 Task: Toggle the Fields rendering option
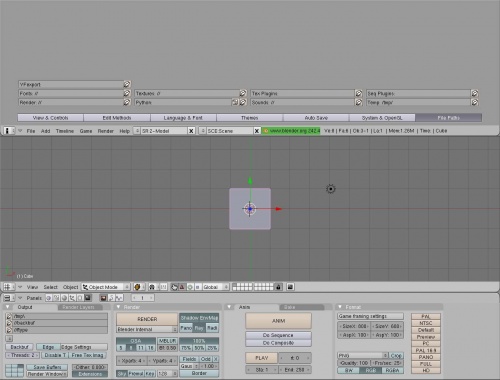[189, 359]
